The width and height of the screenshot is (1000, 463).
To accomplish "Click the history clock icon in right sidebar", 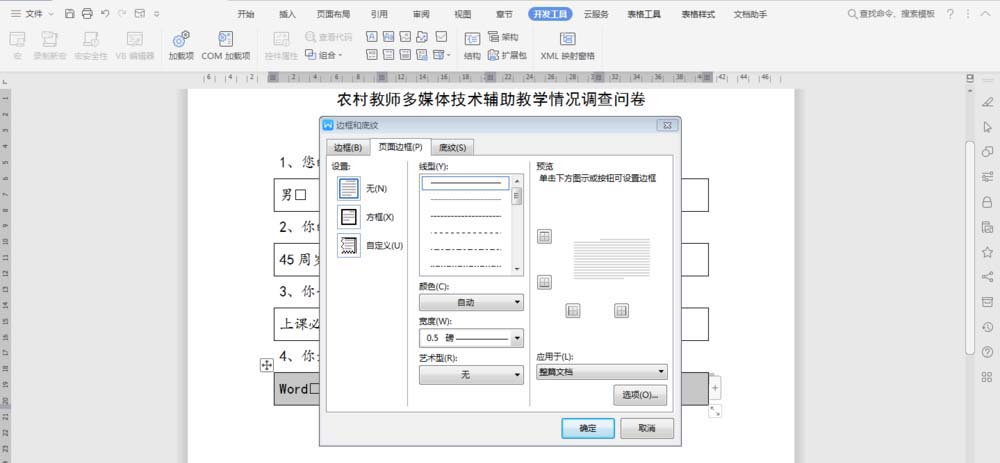I will click(x=987, y=327).
